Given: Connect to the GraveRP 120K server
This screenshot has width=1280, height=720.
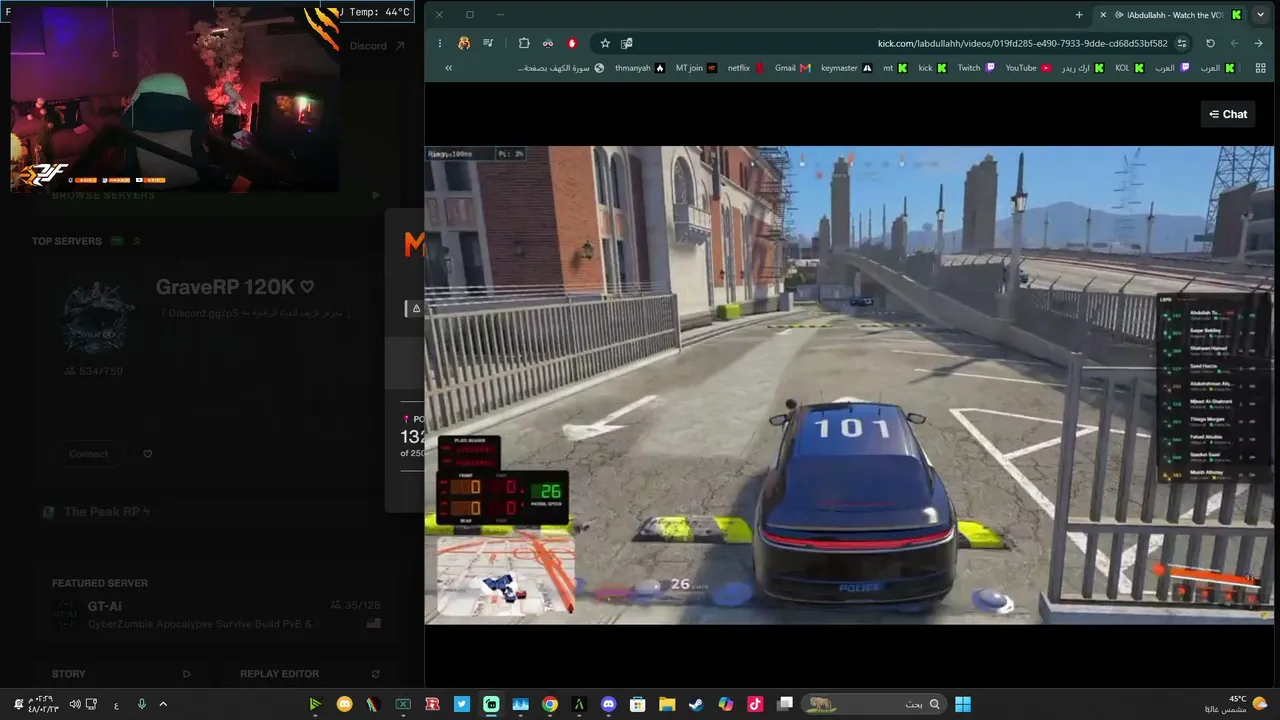Looking at the screenshot, I should (89, 454).
